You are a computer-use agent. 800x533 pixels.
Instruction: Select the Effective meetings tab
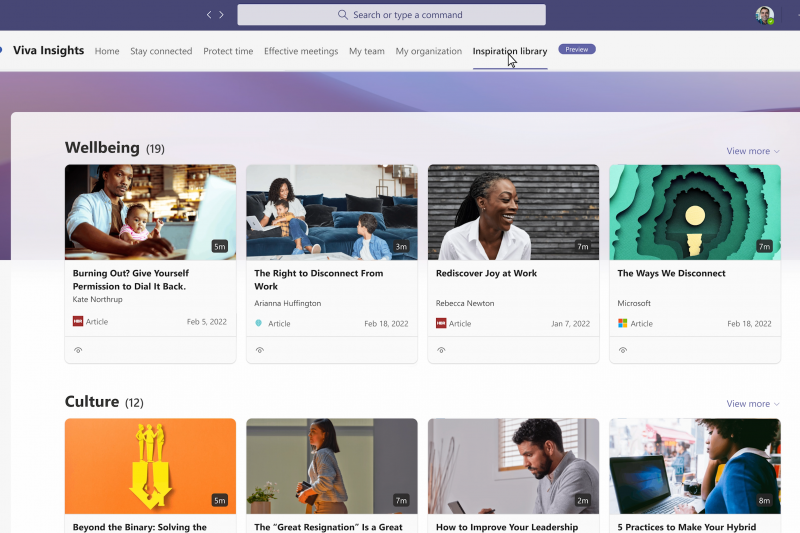[x=301, y=51]
